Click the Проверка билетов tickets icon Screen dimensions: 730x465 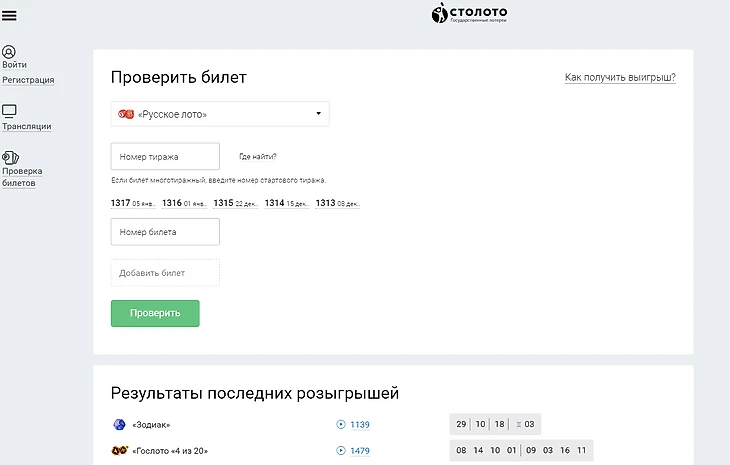coord(10,157)
